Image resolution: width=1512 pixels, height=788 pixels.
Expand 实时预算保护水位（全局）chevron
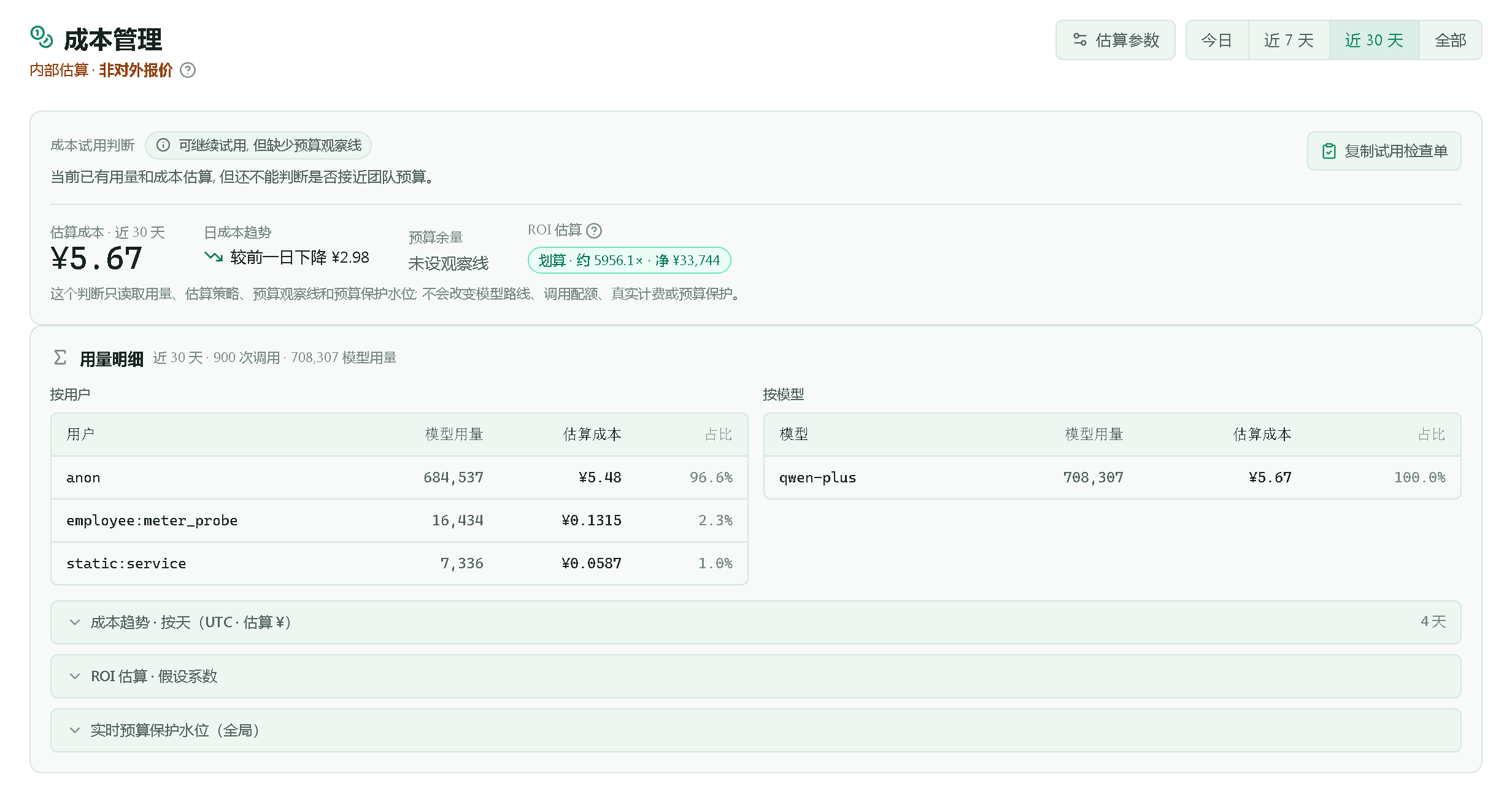75,730
